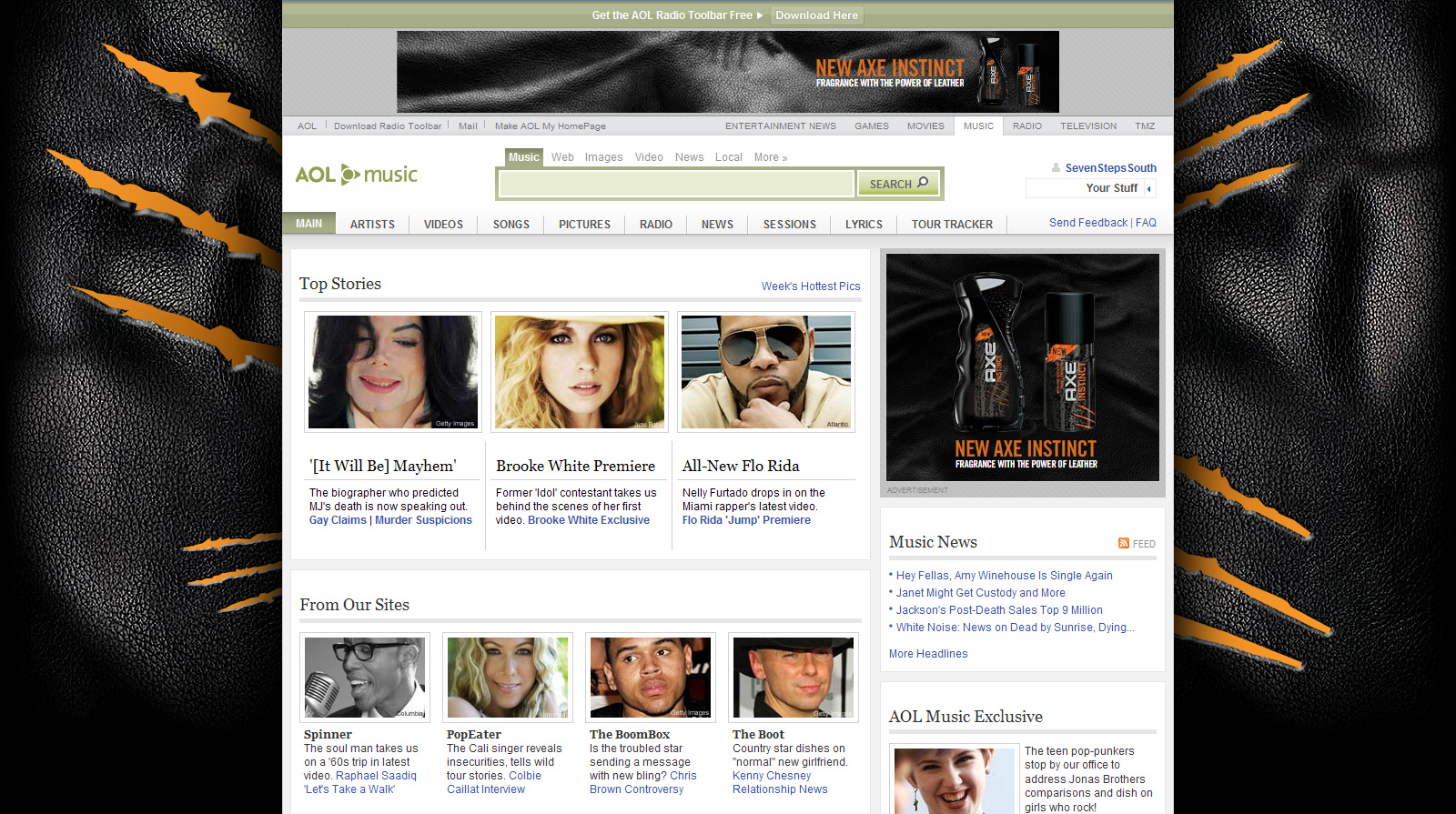Select the Local search tab
Viewport: 1456px width, 814px height.
(729, 157)
